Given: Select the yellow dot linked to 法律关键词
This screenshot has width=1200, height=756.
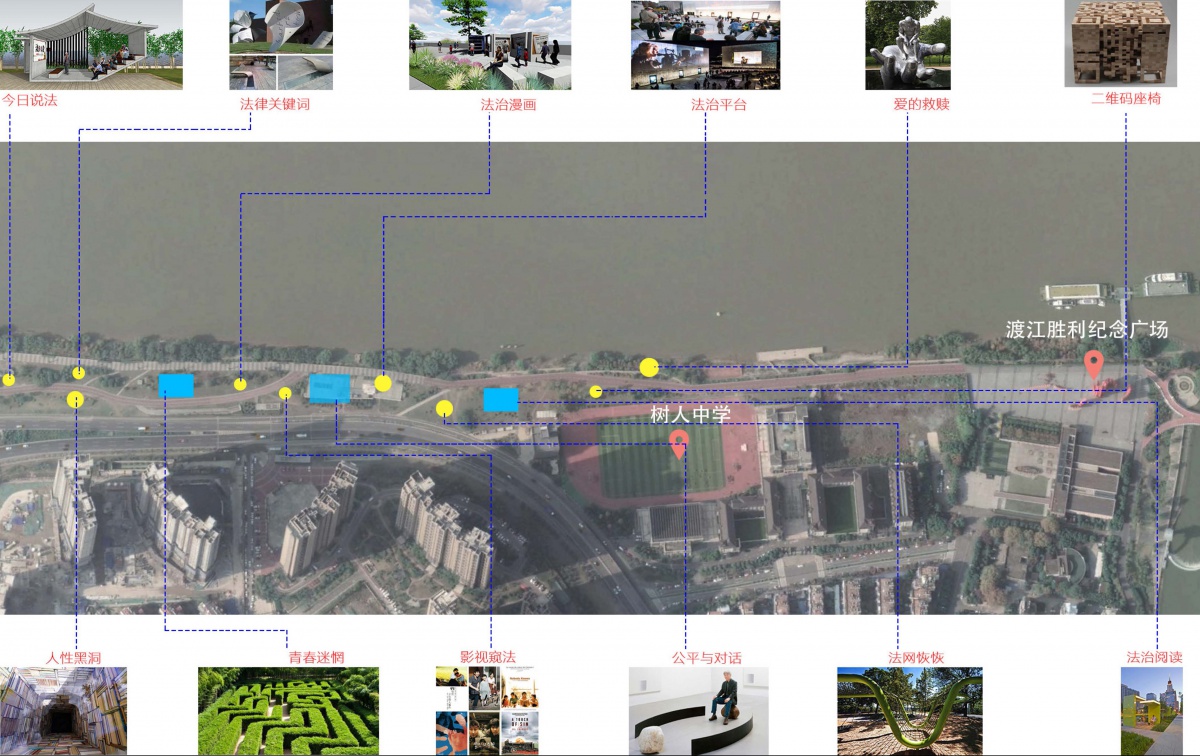Looking at the screenshot, I should 78,373.
